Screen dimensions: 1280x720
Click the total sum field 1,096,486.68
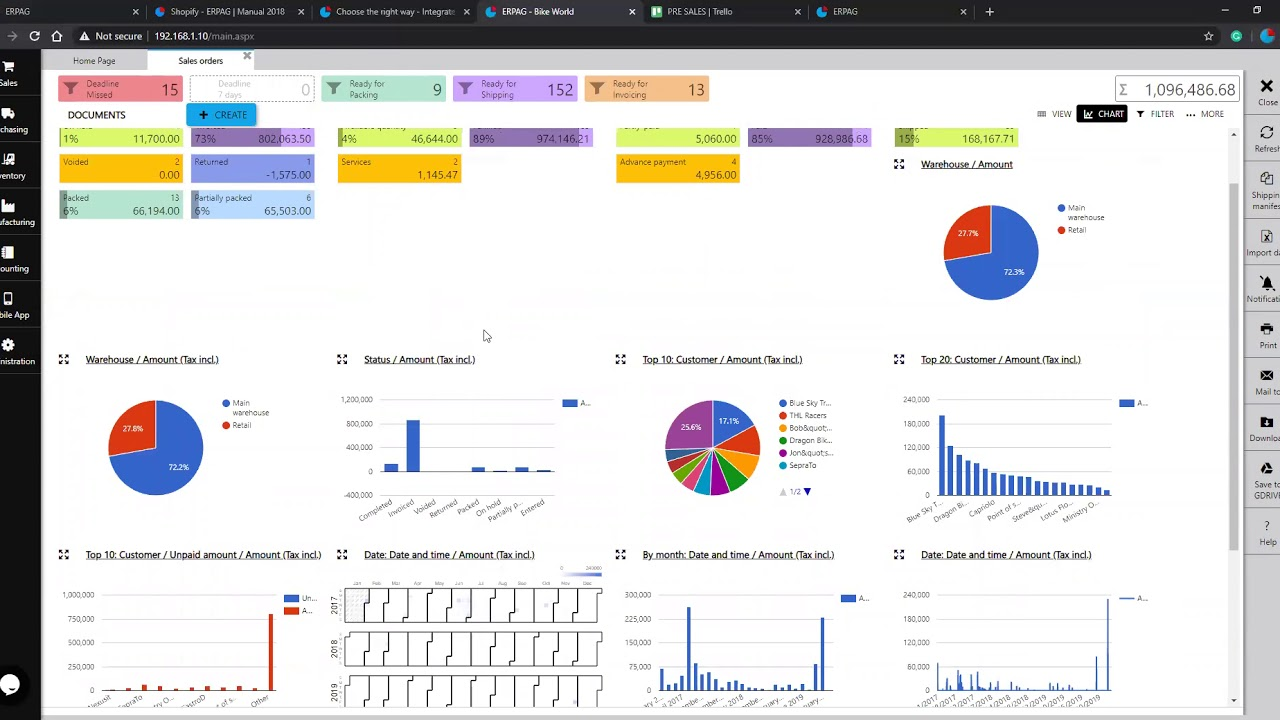1178,89
